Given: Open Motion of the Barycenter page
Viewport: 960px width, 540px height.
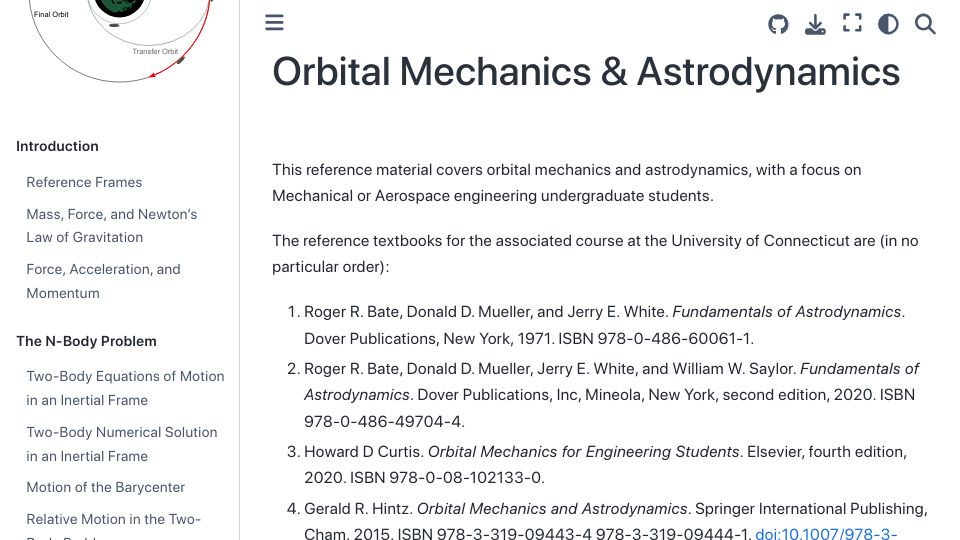Looking at the screenshot, I should pos(105,487).
